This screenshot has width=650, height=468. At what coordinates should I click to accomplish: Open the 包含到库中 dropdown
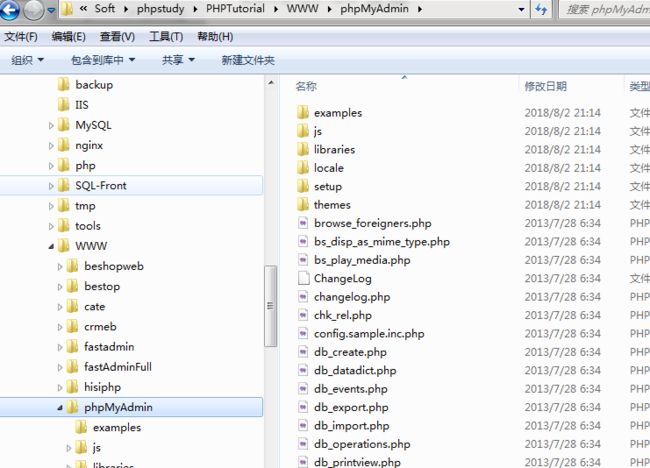103,60
